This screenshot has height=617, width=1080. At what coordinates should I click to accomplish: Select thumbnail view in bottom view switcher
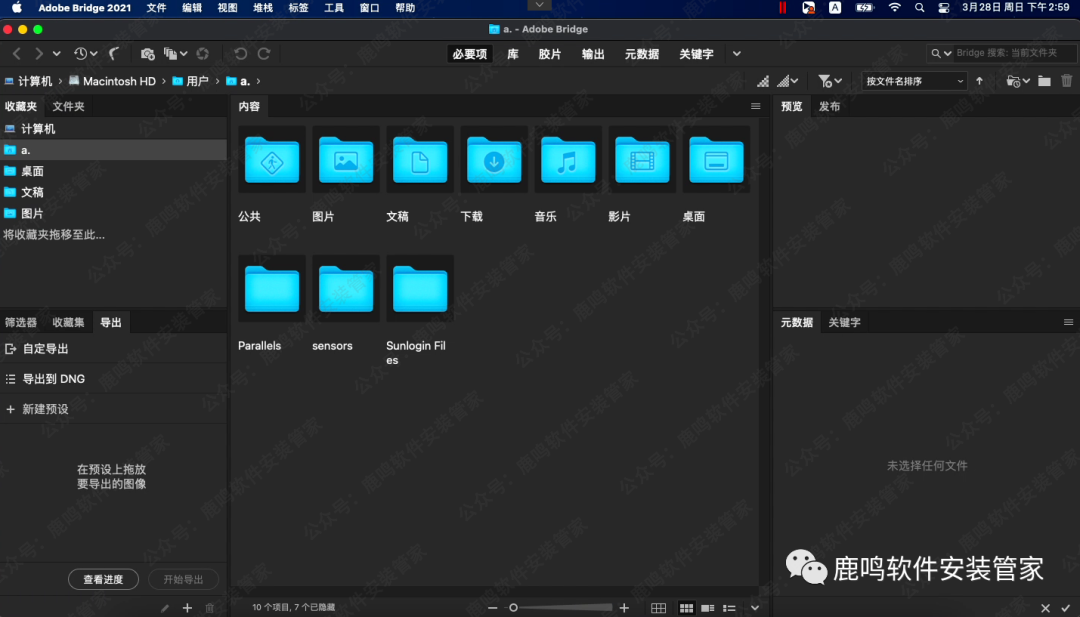686,607
